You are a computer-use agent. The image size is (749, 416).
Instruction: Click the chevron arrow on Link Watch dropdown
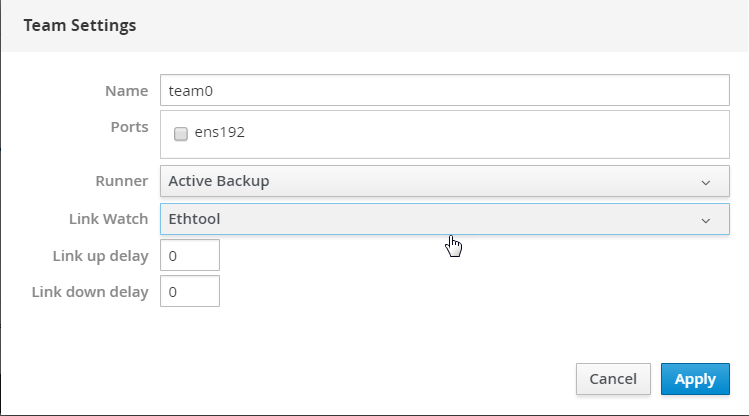point(706,219)
